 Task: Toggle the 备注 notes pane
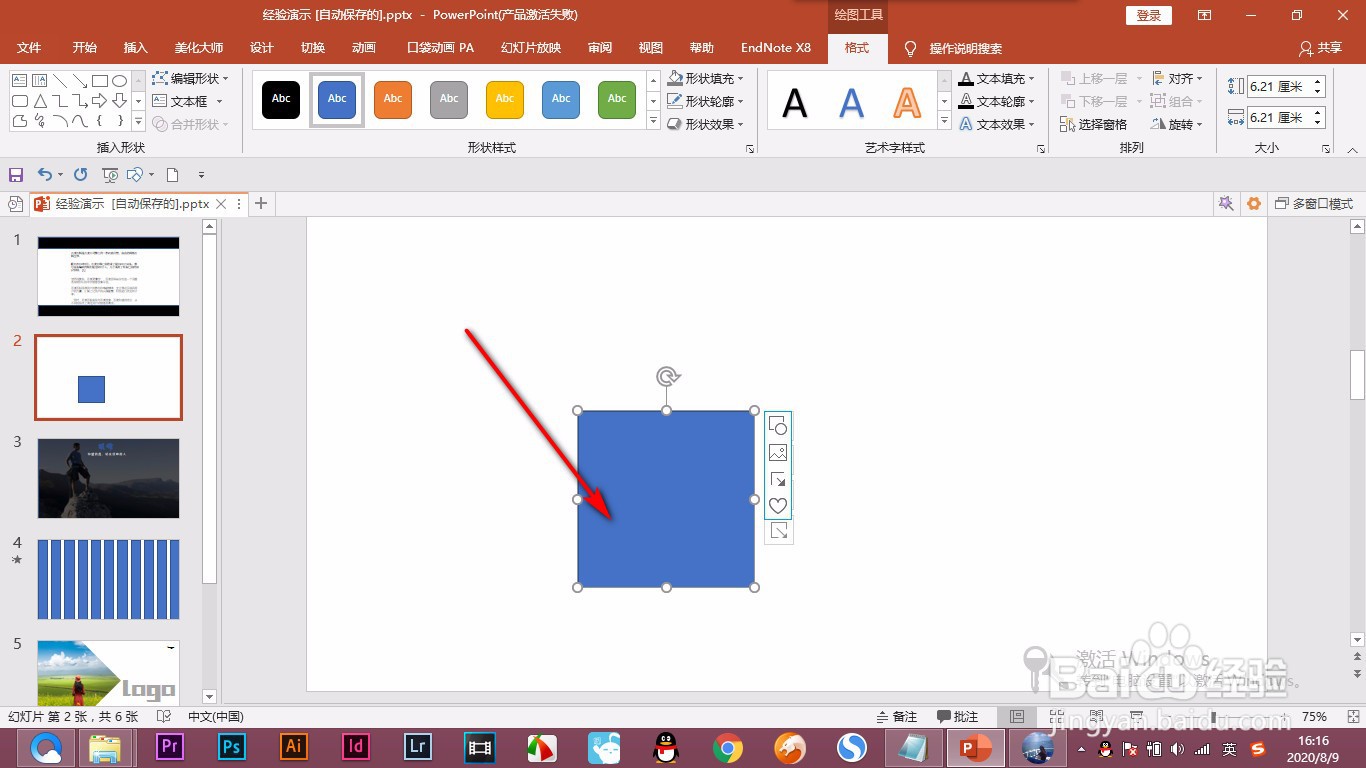[x=897, y=717]
